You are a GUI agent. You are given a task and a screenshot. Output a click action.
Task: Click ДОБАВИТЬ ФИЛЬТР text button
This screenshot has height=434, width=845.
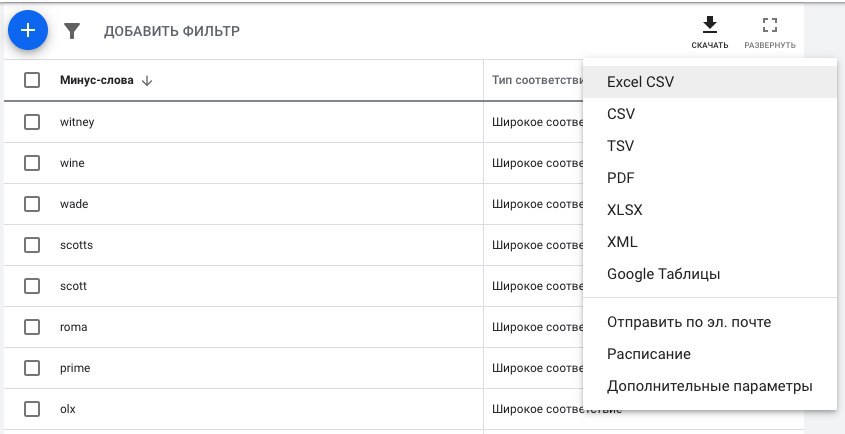click(172, 31)
